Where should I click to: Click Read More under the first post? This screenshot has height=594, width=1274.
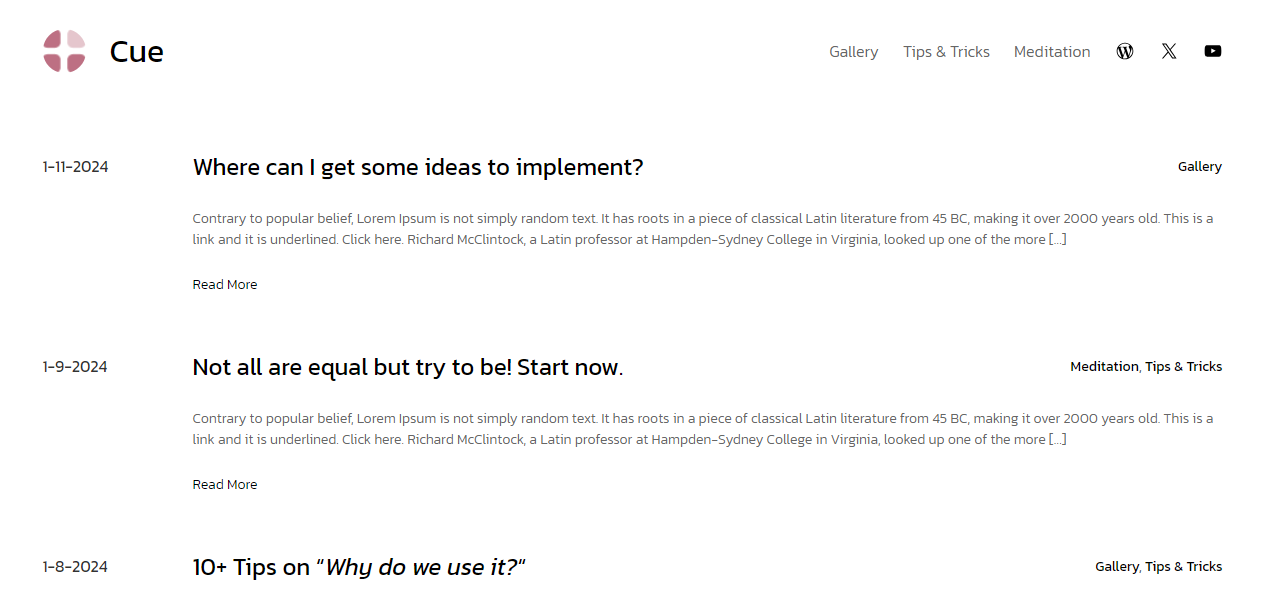(224, 285)
